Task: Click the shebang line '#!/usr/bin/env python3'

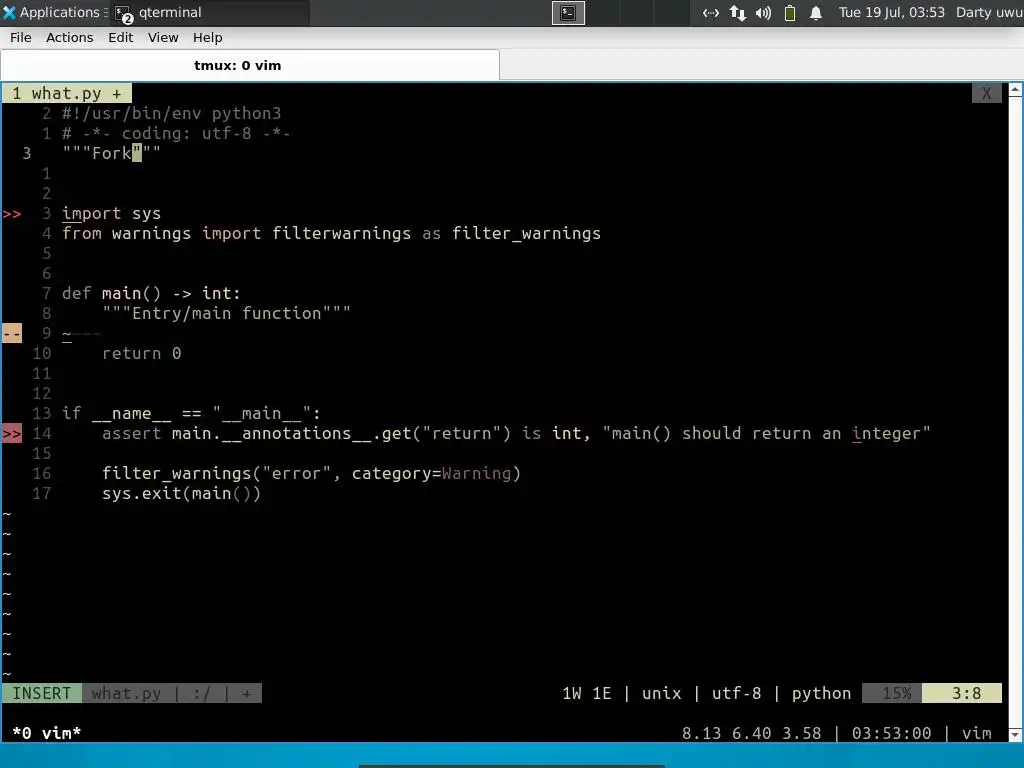Action: click(x=171, y=114)
